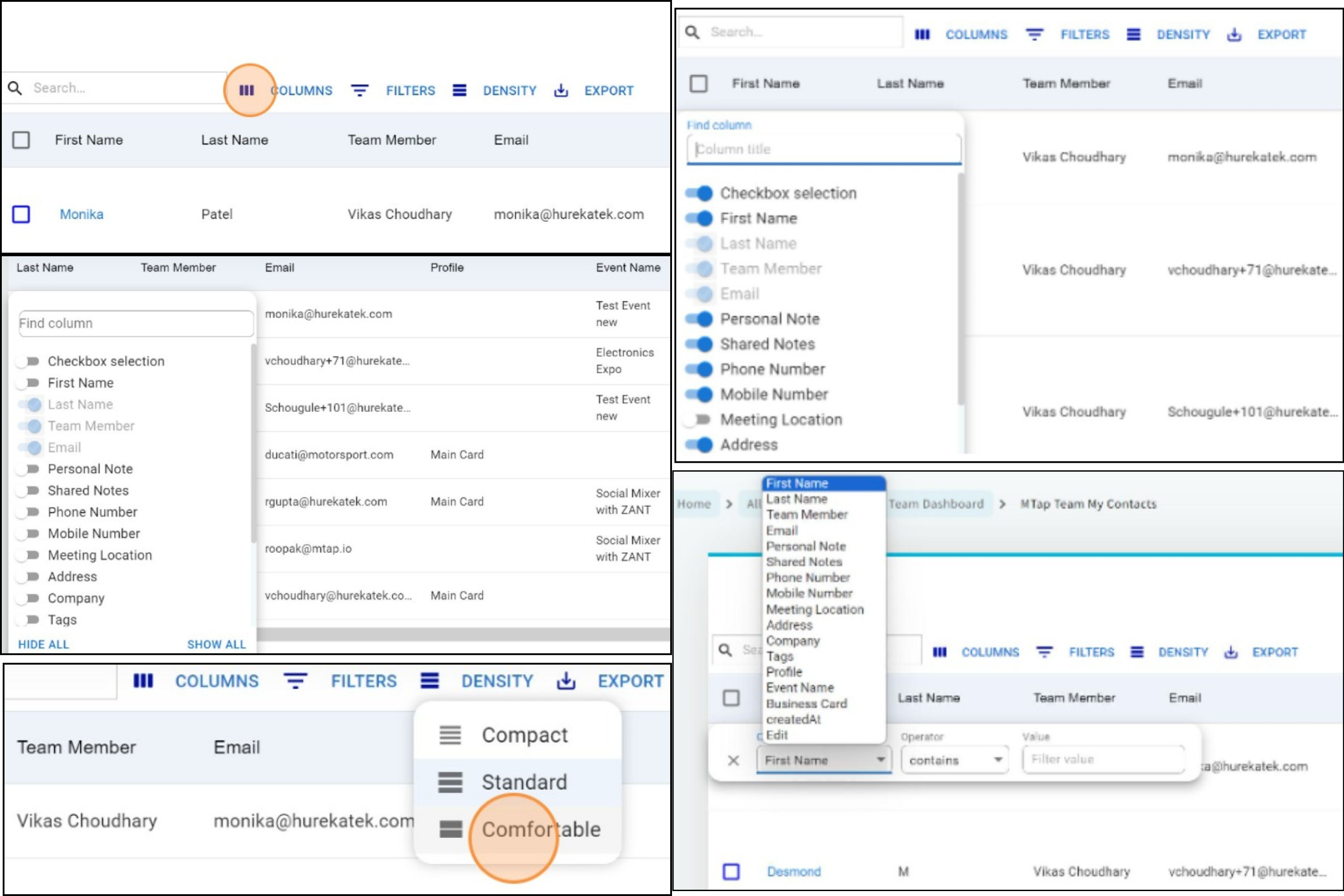
Task: Select the Standard density option
Action: [517, 782]
